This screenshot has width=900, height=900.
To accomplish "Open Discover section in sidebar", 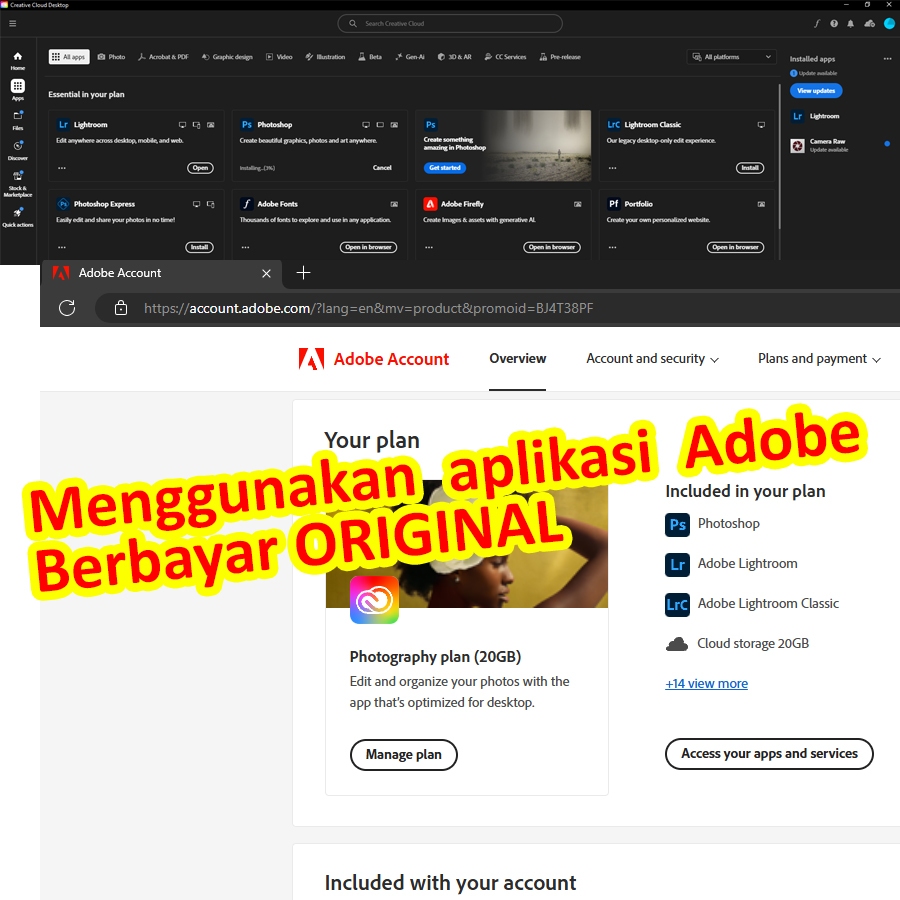I will click(18, 150).
